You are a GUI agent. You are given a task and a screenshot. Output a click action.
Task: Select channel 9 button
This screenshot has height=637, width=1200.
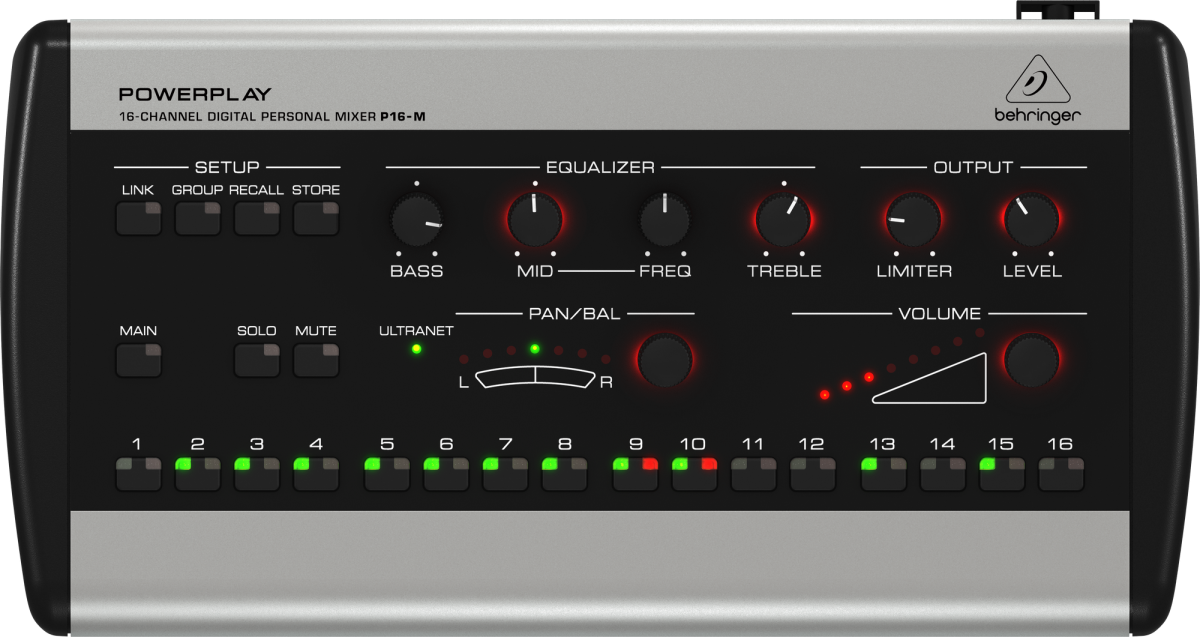point(636,473)
